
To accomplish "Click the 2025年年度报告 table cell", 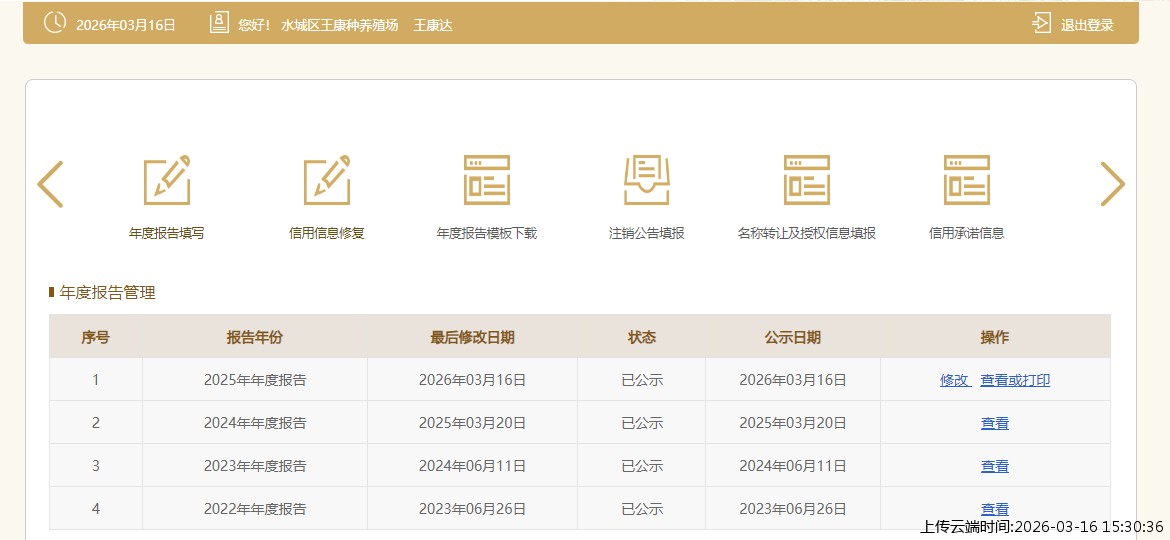I will point(255,380).
